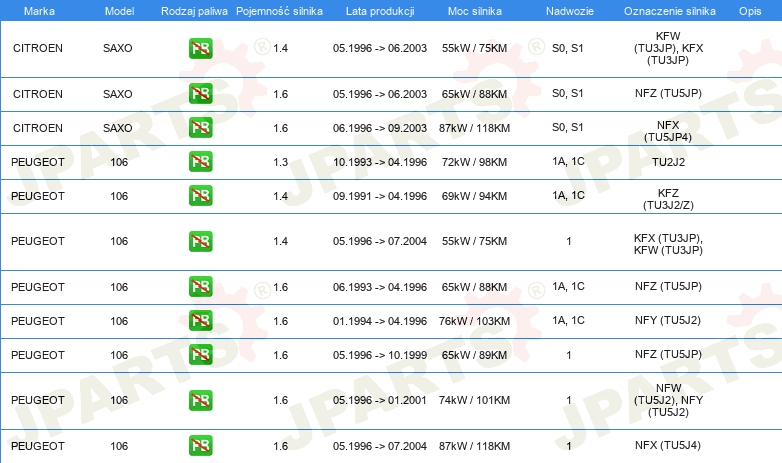This screenshot has width=782, height=463.
Task: Select engine code KFX (TU3JP), KFW (TU3JP) of Peugeot
Action: pyautogui.click(x=668, y=244)
